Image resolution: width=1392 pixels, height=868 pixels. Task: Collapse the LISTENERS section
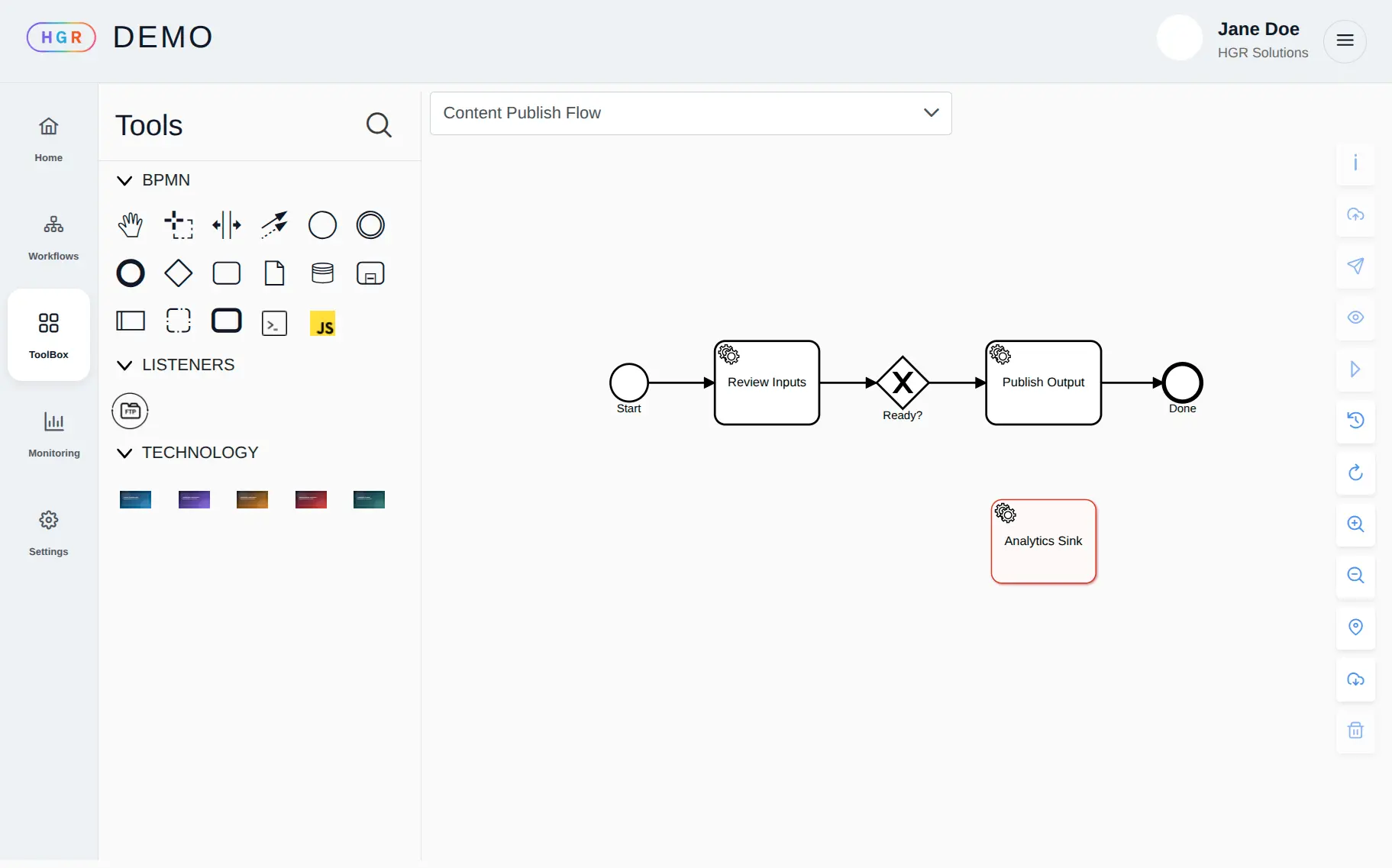124,366
